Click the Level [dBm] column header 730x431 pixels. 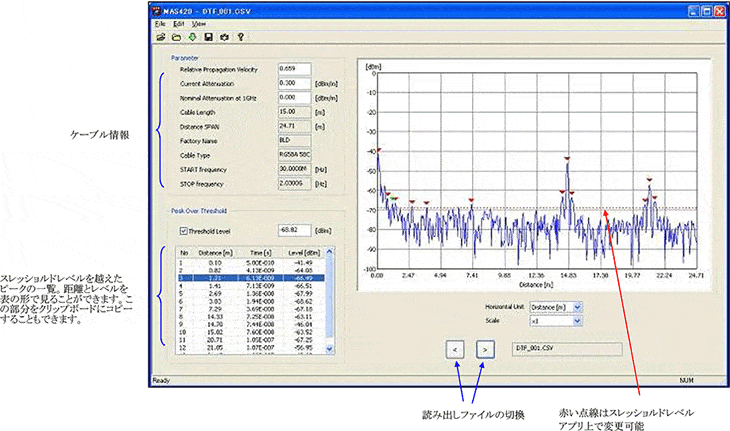click(x=304, y=253)
